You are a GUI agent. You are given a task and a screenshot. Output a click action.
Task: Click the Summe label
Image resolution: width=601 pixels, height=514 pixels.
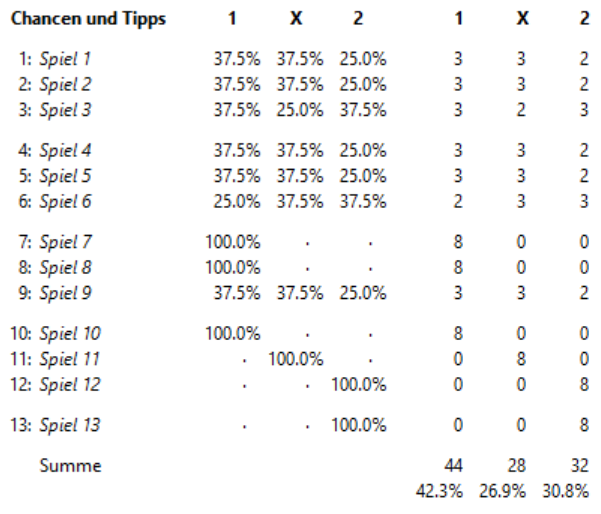71,466
